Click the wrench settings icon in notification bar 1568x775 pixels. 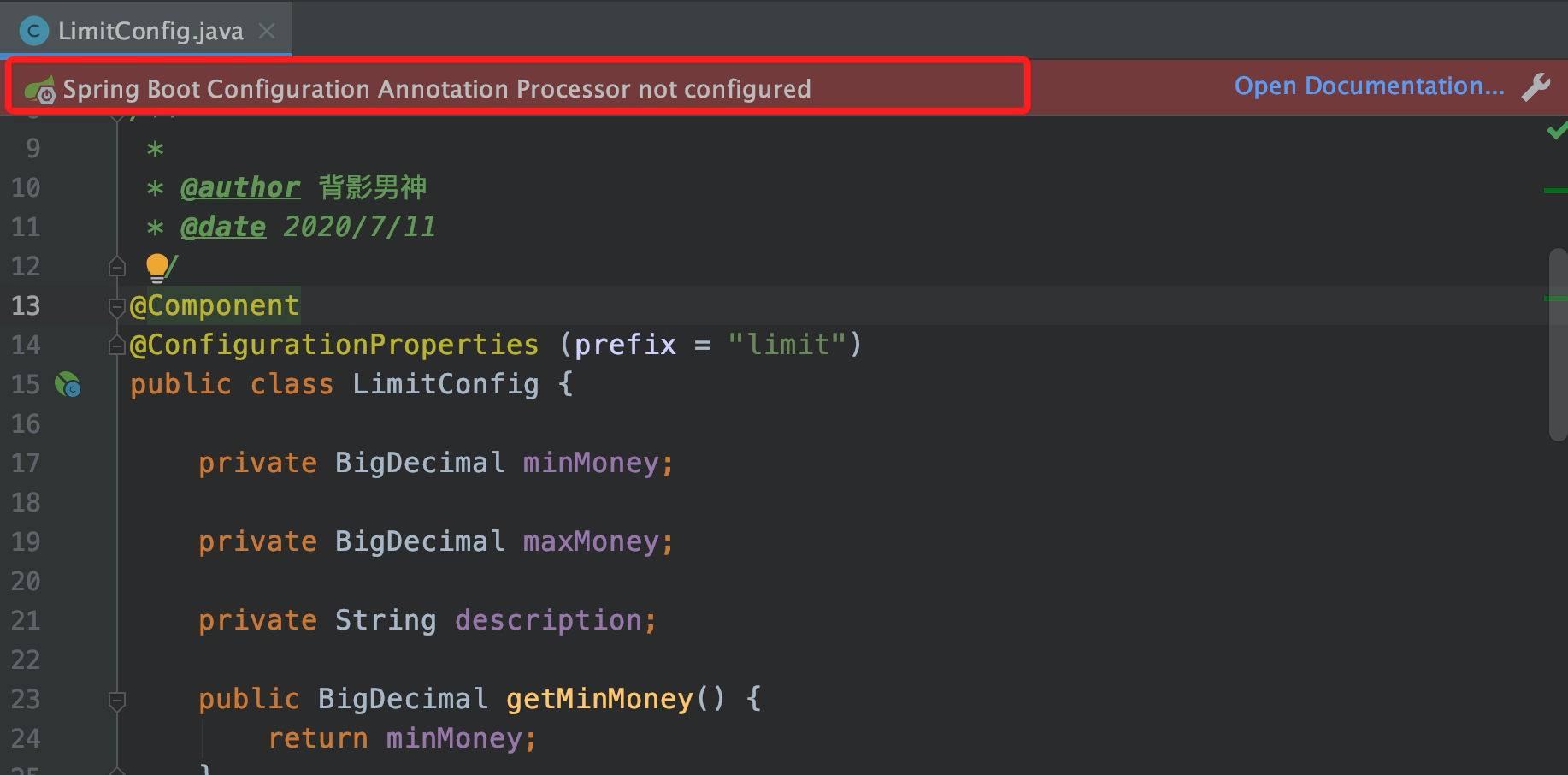(x=1536, y=86)
